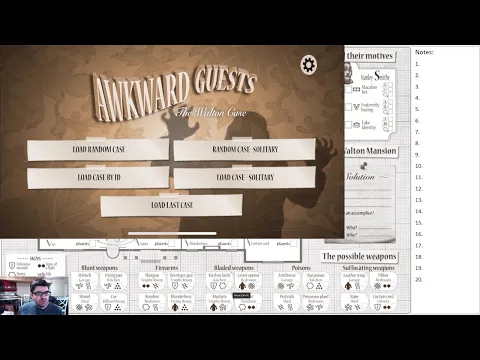This screenshot has height=360, width=480.
Task: Select the Poisonous plant card
Action: click(x=316, y=302)
